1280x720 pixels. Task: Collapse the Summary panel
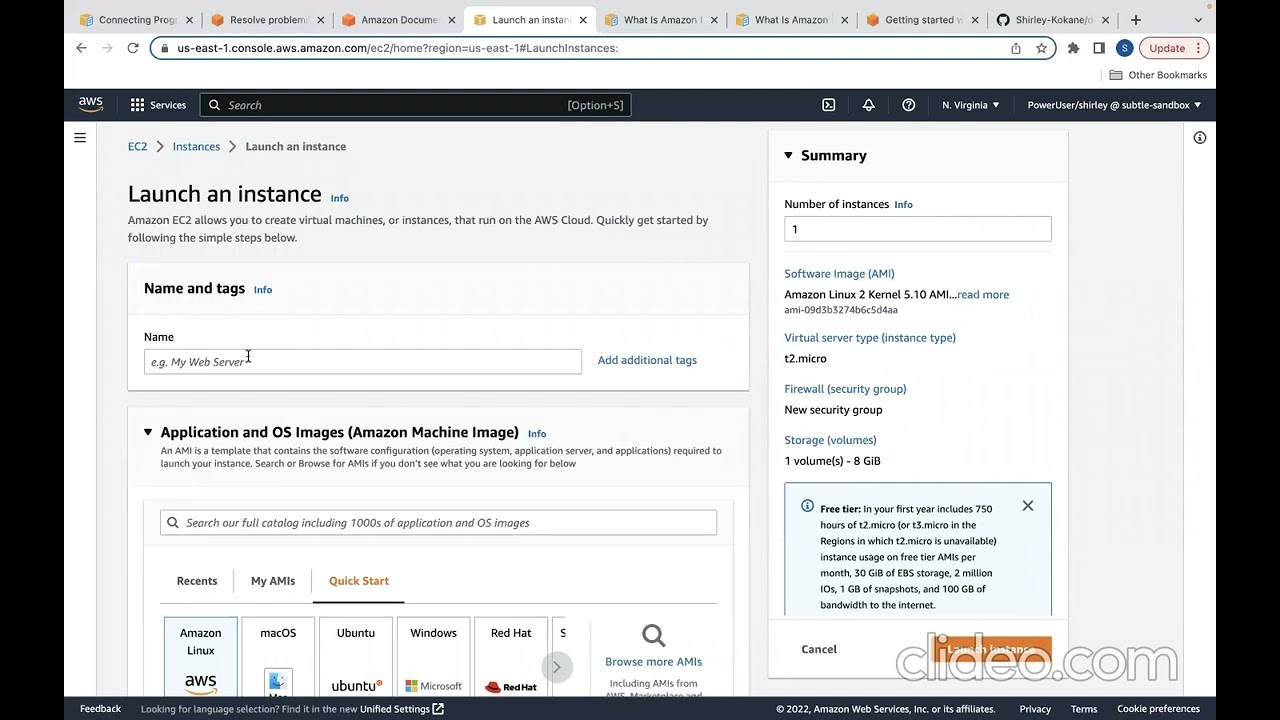pos(788,155)
